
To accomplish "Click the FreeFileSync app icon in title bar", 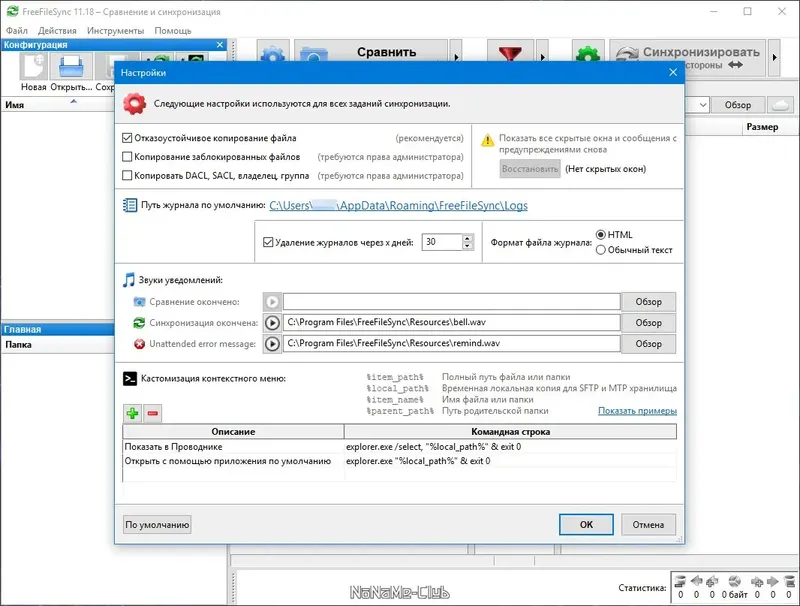I will (13, 11).
